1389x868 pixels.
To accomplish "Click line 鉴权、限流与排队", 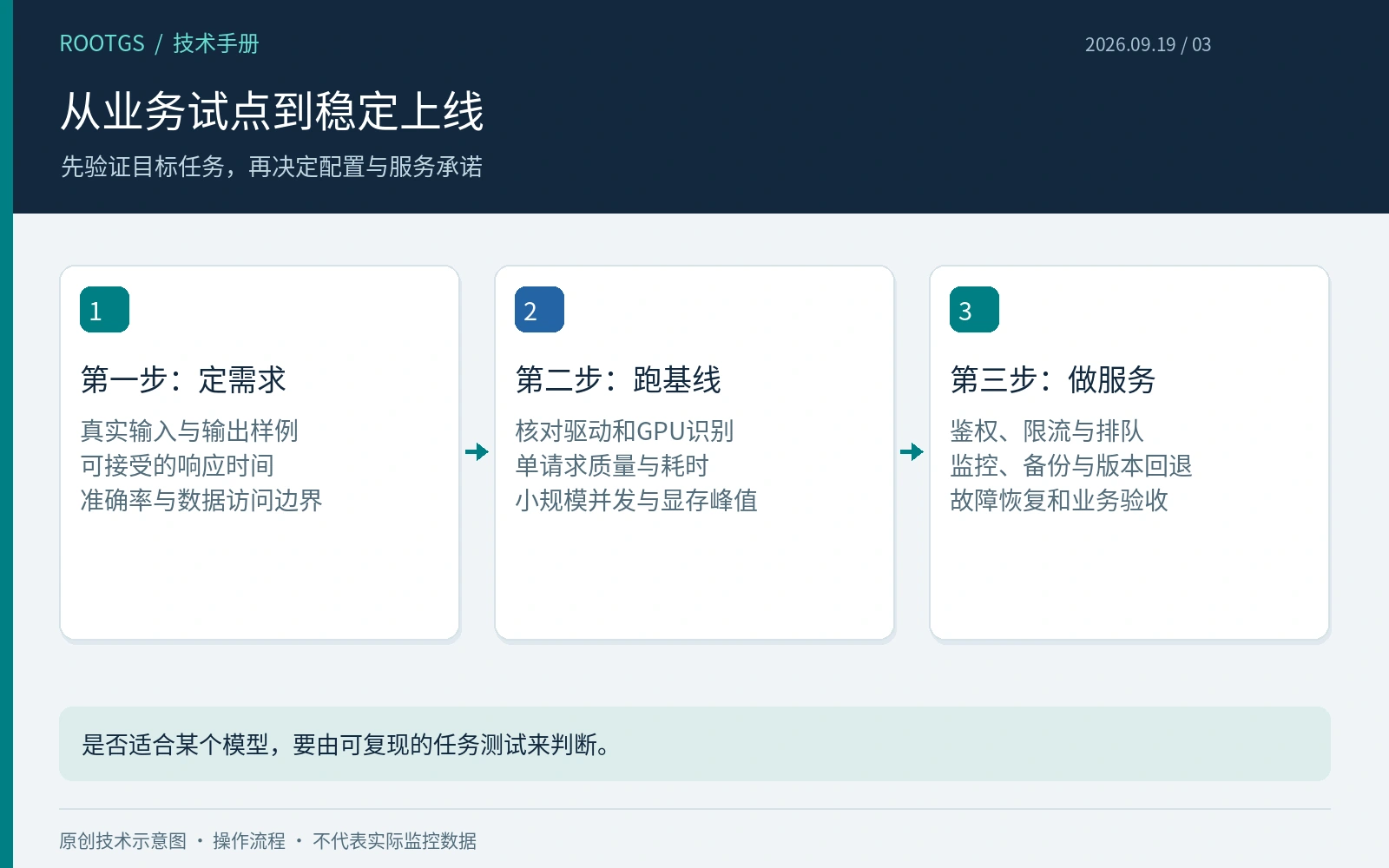I will point(1047,431).
